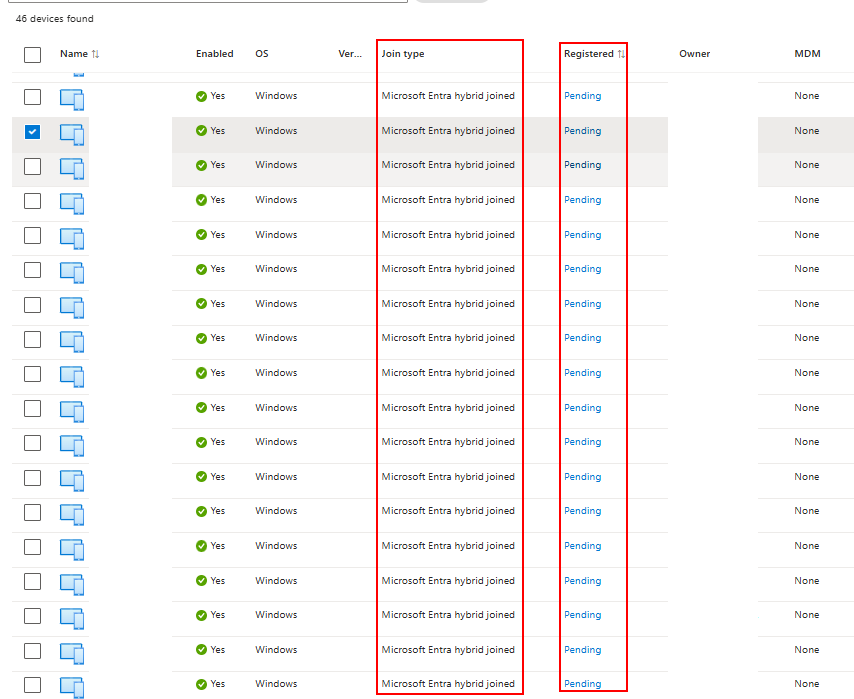
Task: Check the select-all checkbox in the table header
Action: [32, 55]
